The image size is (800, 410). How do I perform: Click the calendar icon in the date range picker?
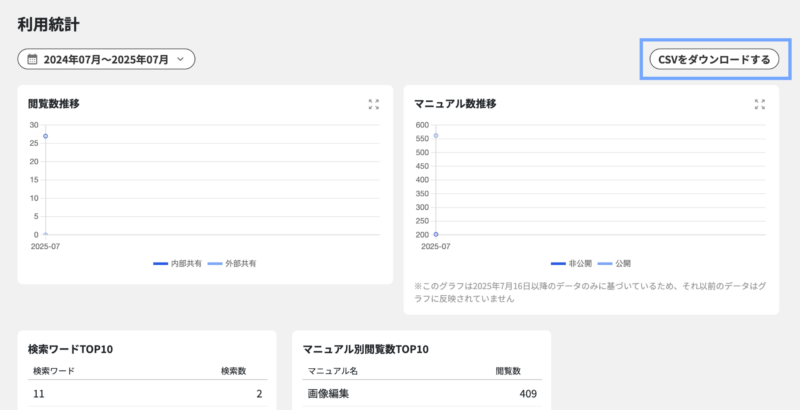click(32, 60)
